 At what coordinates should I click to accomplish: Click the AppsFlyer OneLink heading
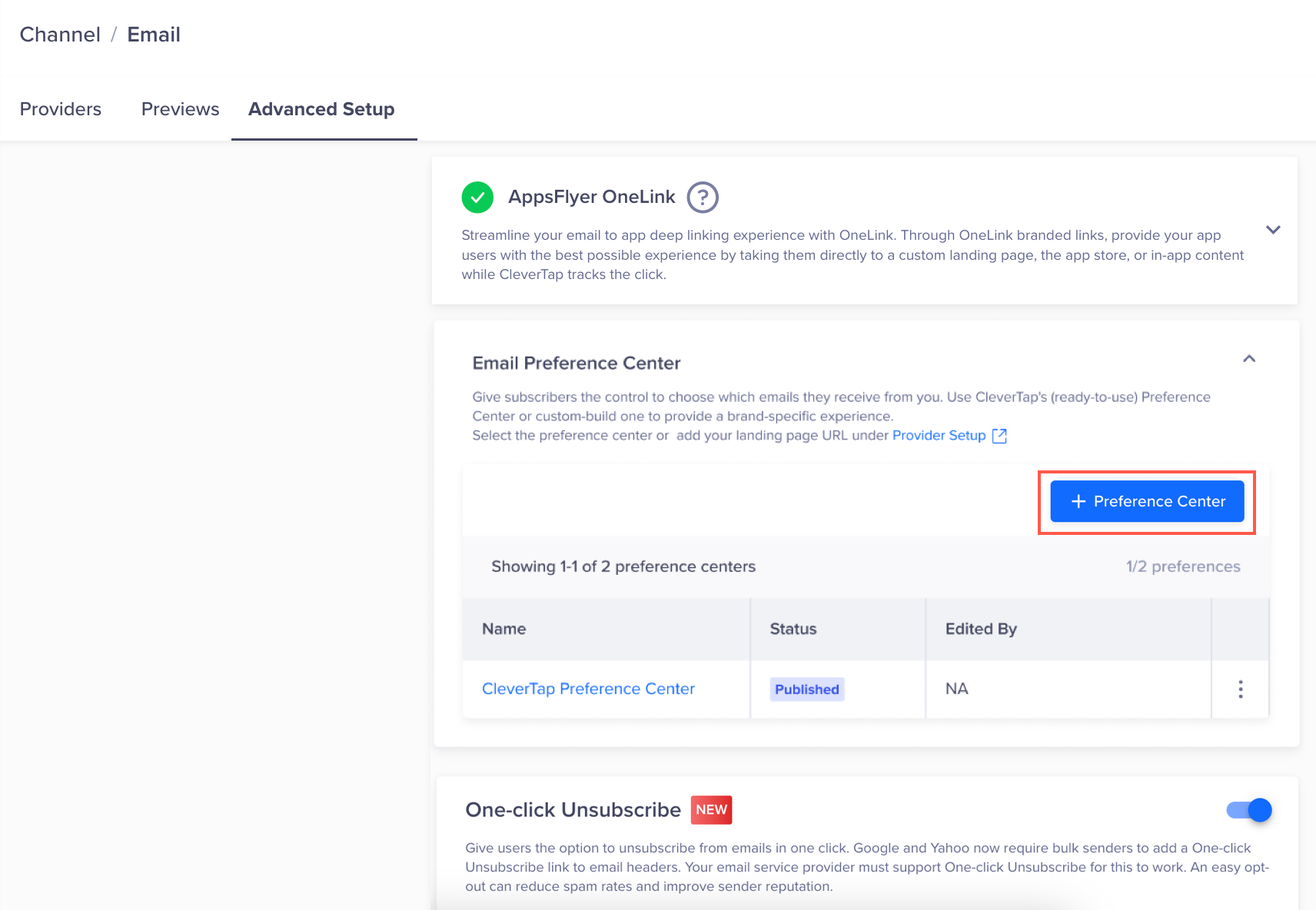tap(592, 197)
